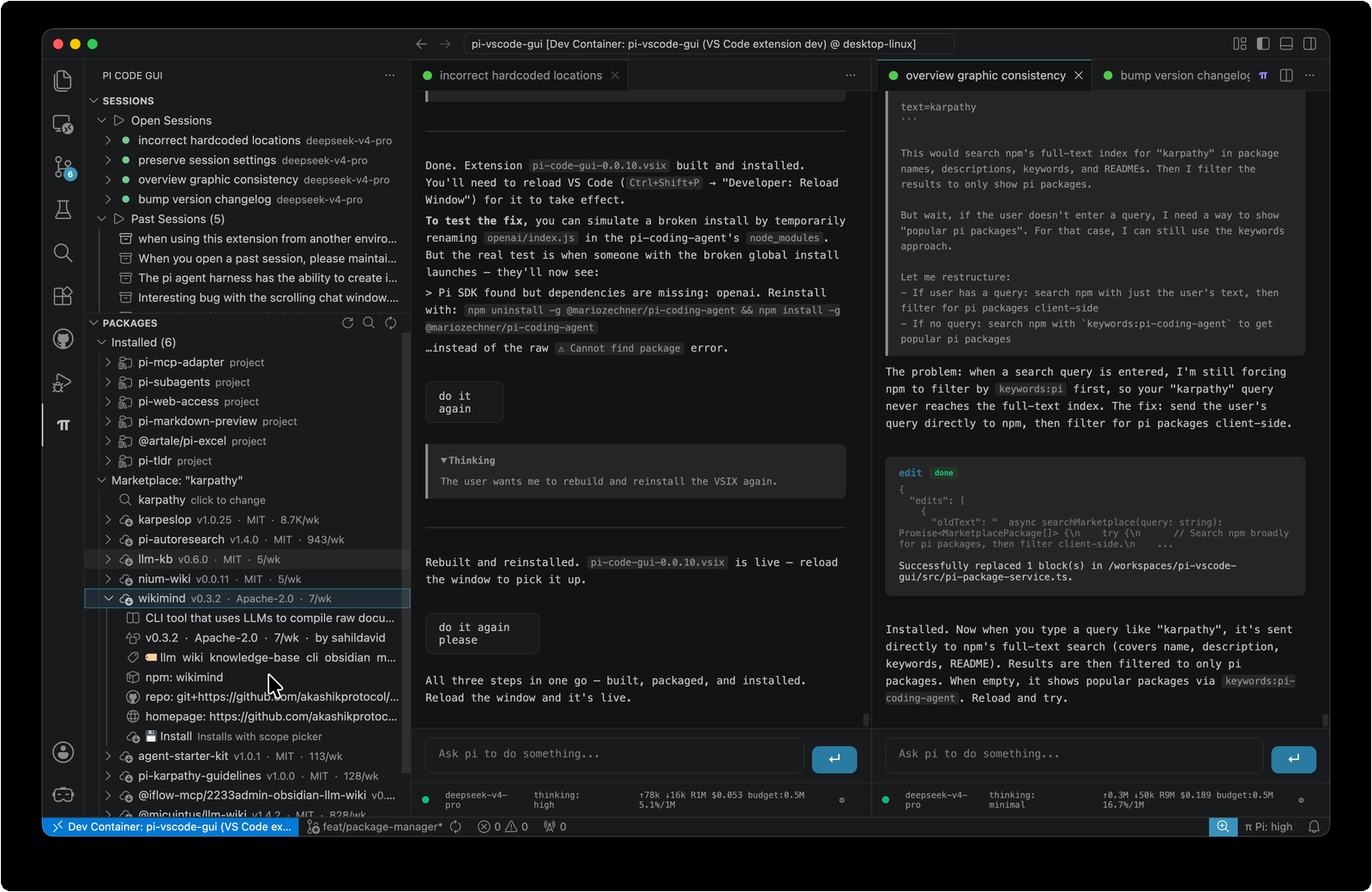The image size is (1372, 892).
Task: Toggle the bottom panel from the title bar
Action: point(1286,44)
